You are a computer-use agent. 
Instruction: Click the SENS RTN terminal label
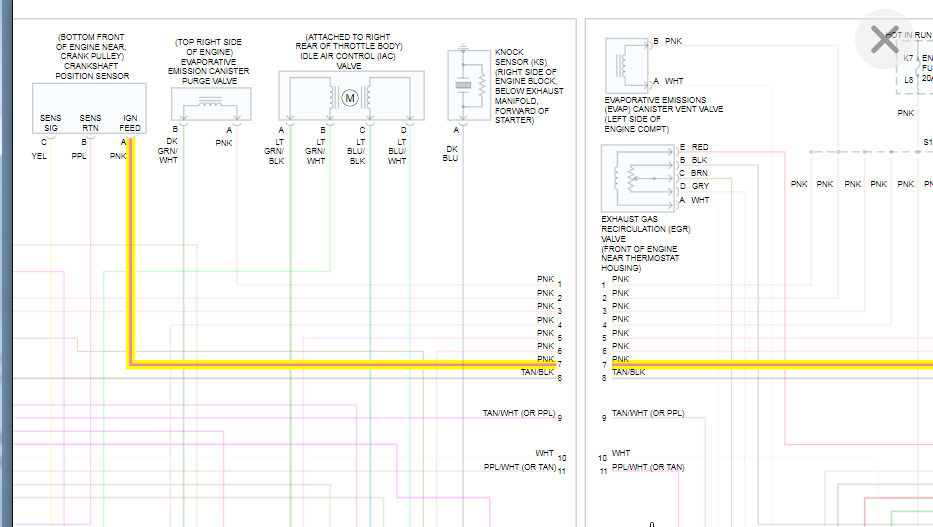pos(90,123)
